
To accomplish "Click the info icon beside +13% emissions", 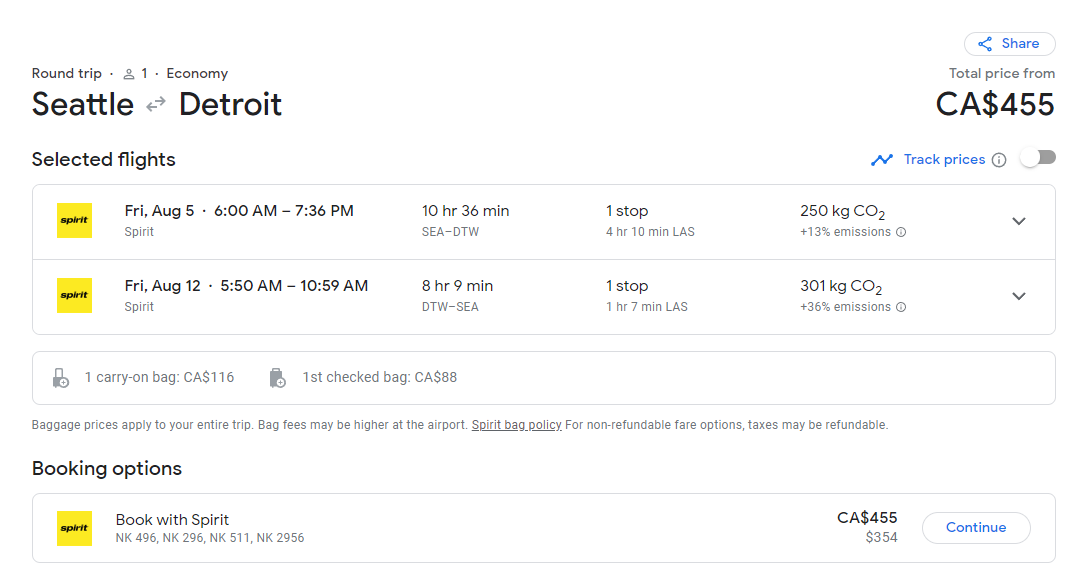I will [x=901, y=232].
